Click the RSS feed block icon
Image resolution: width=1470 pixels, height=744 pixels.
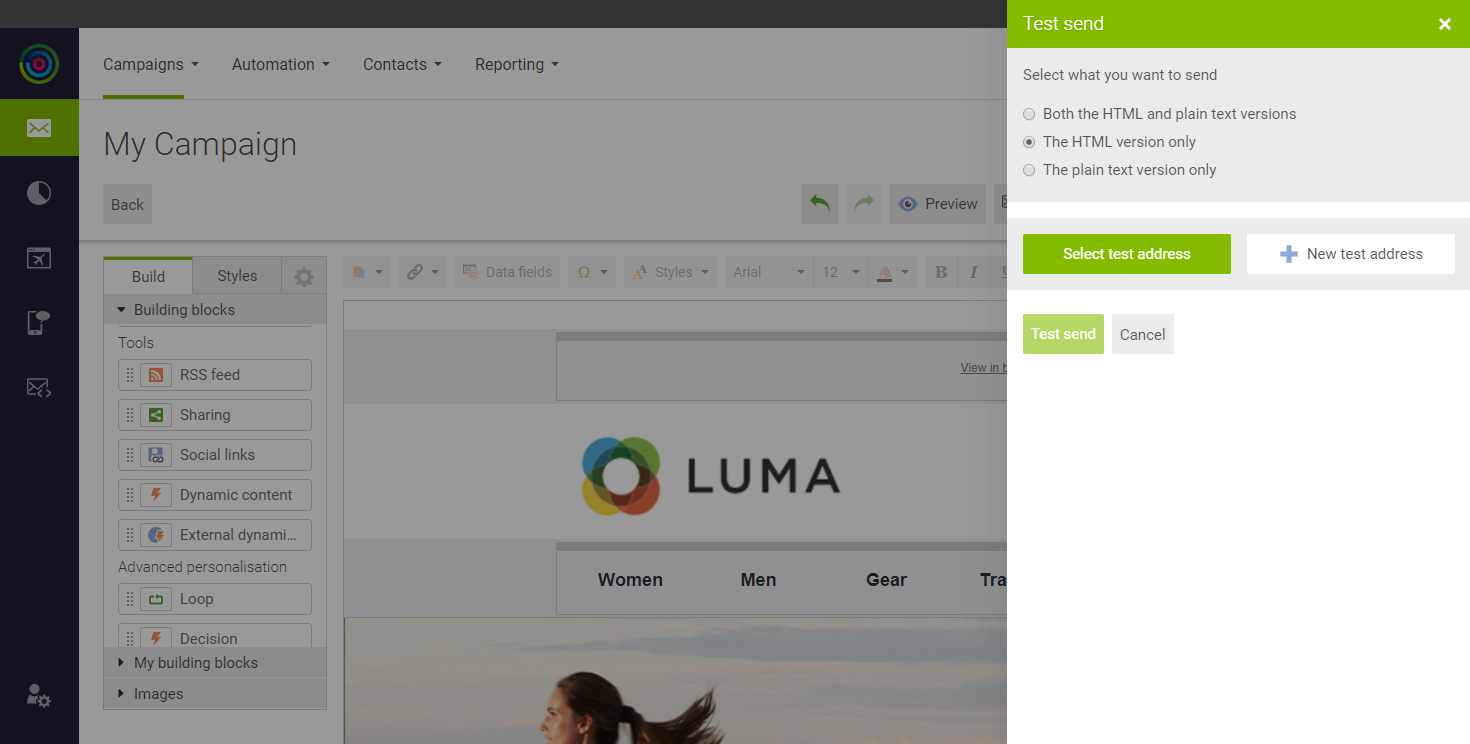(x=156, y=375)
